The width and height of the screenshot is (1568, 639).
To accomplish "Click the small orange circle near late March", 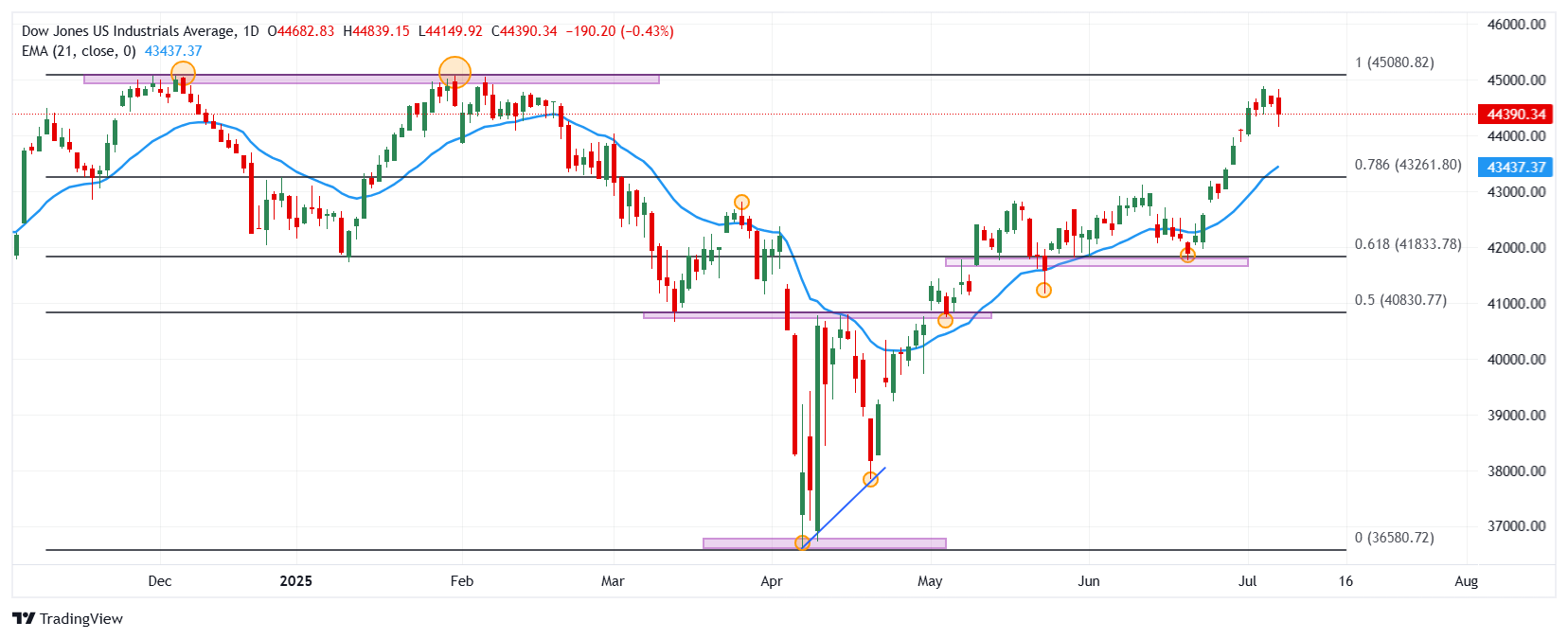I will 741,203.
